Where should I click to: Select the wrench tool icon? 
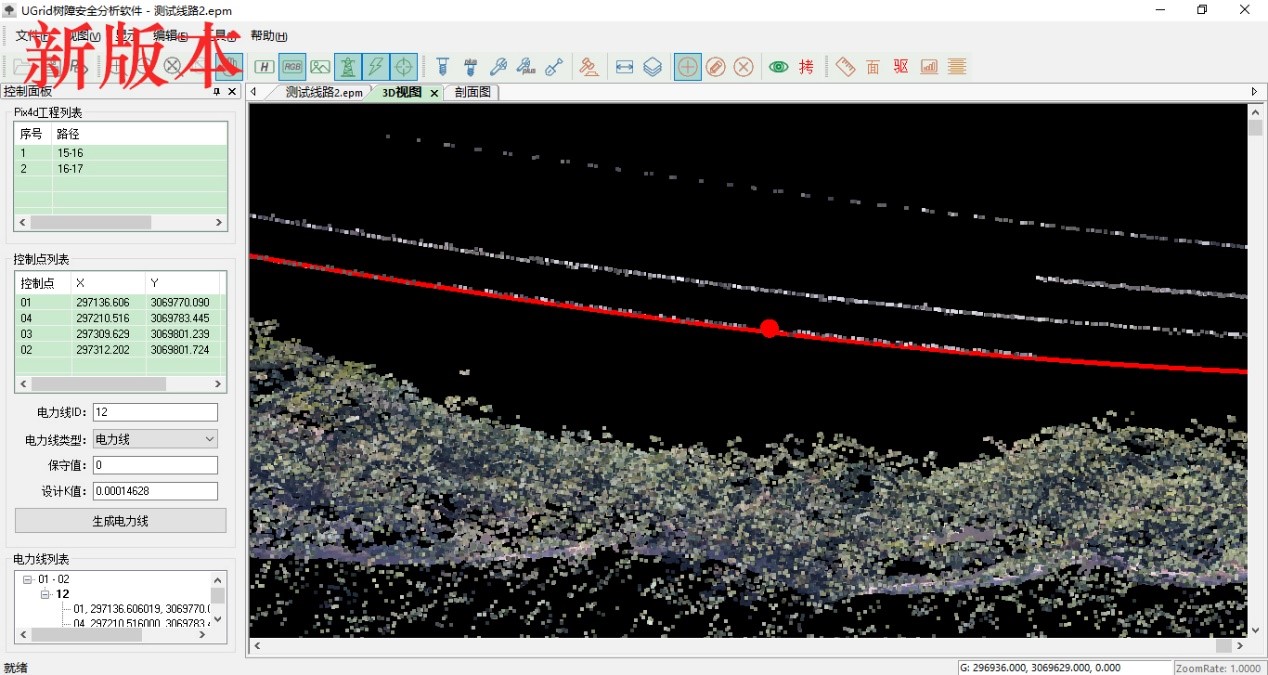click(498, 67)
